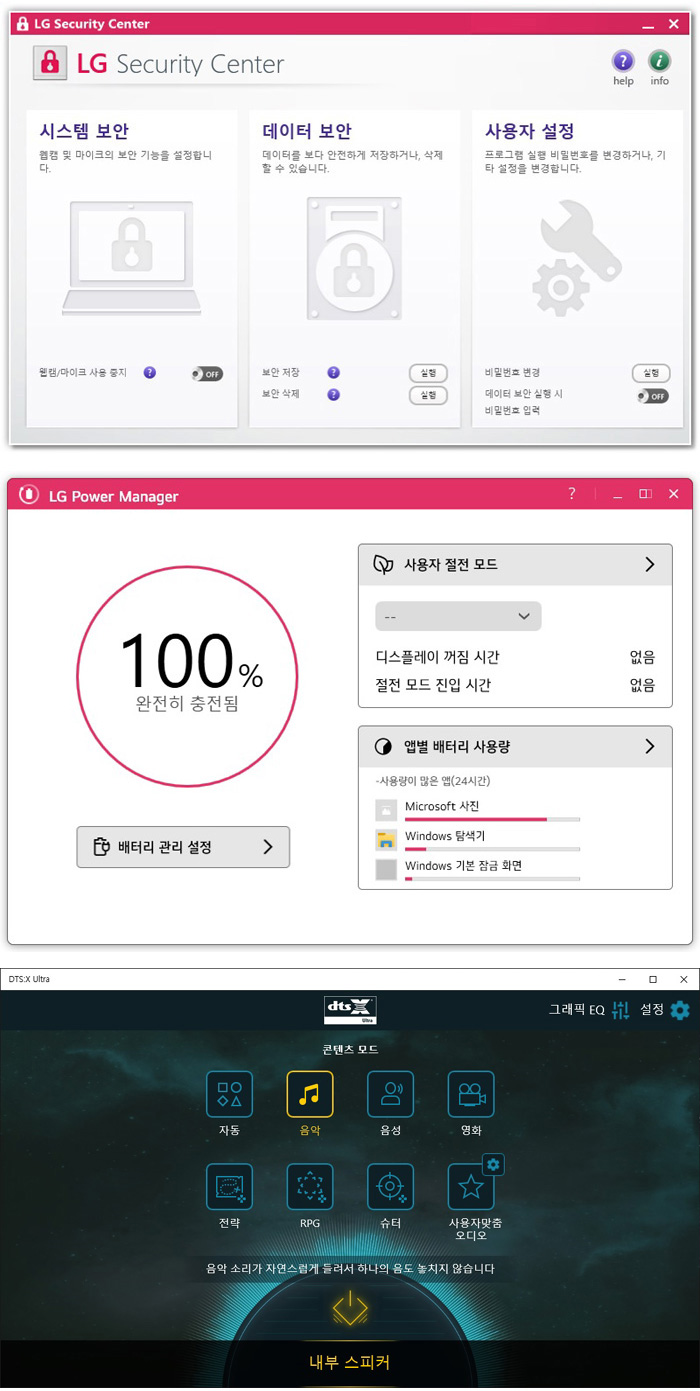Select 사용자맞춤 오디오 mode

click(471, 1187)
